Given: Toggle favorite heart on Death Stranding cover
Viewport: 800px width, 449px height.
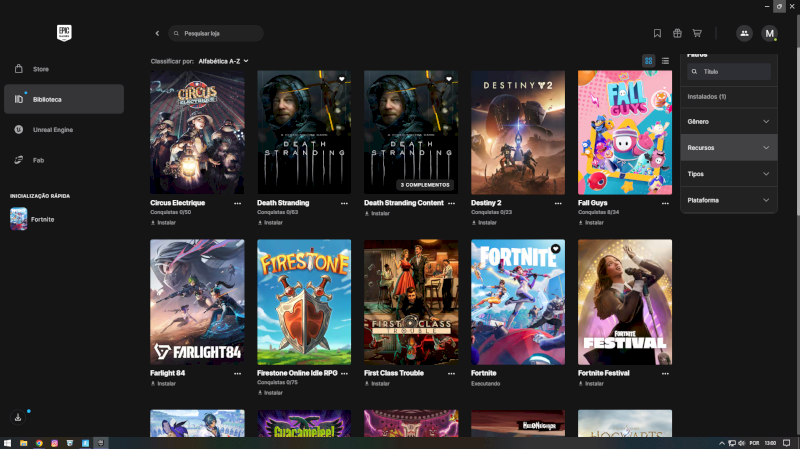Looking at the screenshot, I should pos(342,79).
